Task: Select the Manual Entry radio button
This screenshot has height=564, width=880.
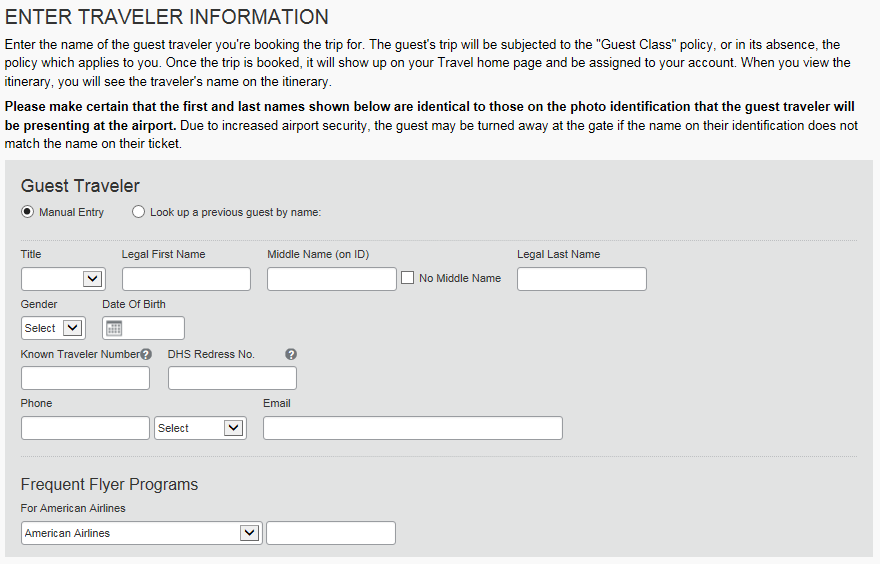Action: click(27, 212)
